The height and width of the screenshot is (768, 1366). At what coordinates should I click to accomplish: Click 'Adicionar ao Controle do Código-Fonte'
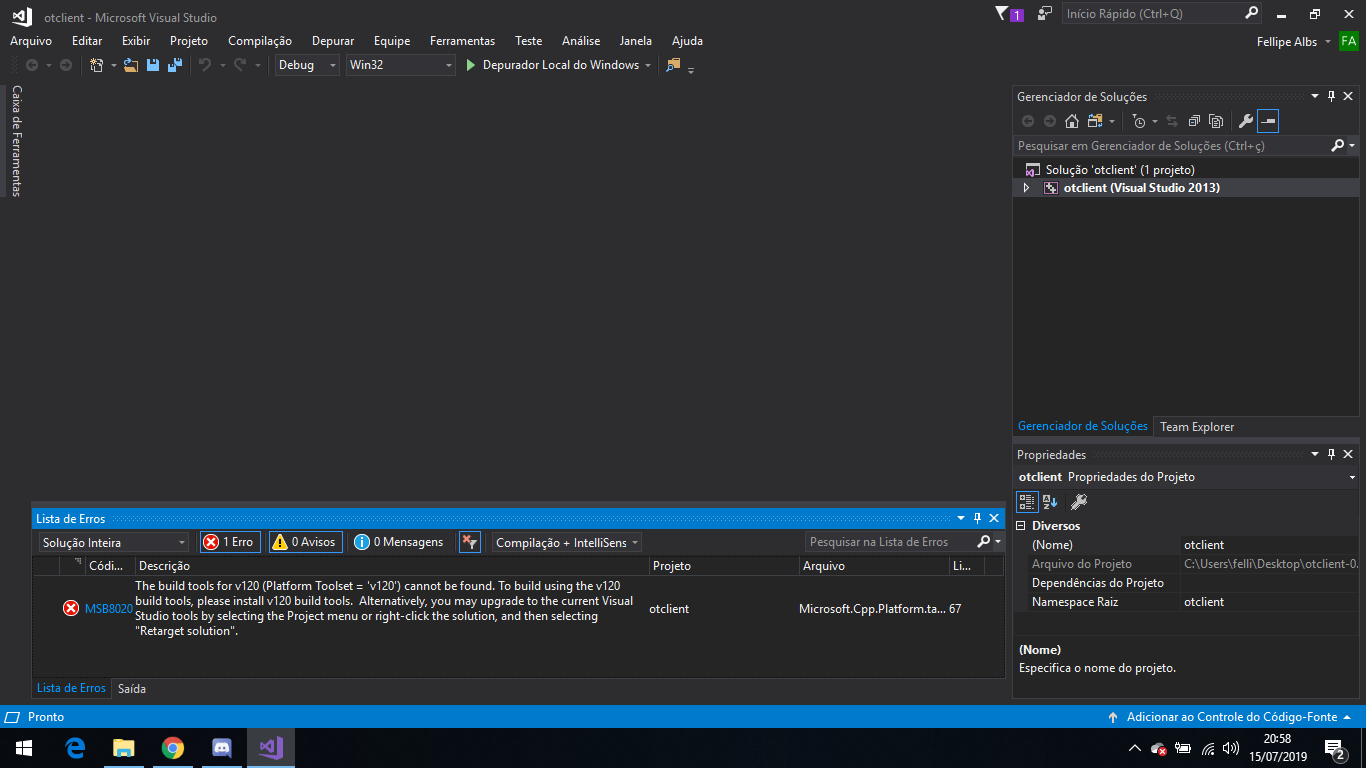[1231, 717]
